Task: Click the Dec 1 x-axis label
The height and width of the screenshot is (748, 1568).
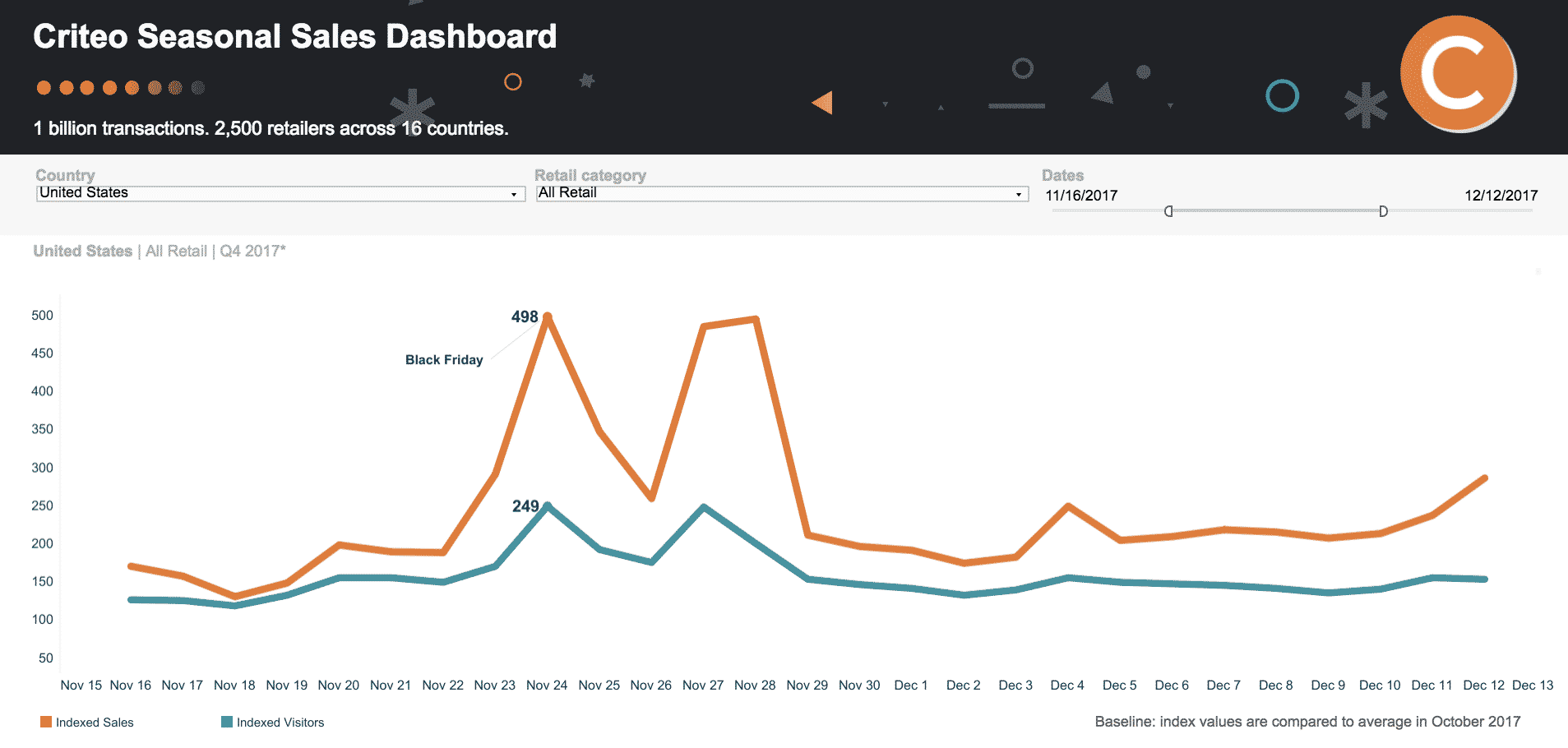Action: point(911,686)
